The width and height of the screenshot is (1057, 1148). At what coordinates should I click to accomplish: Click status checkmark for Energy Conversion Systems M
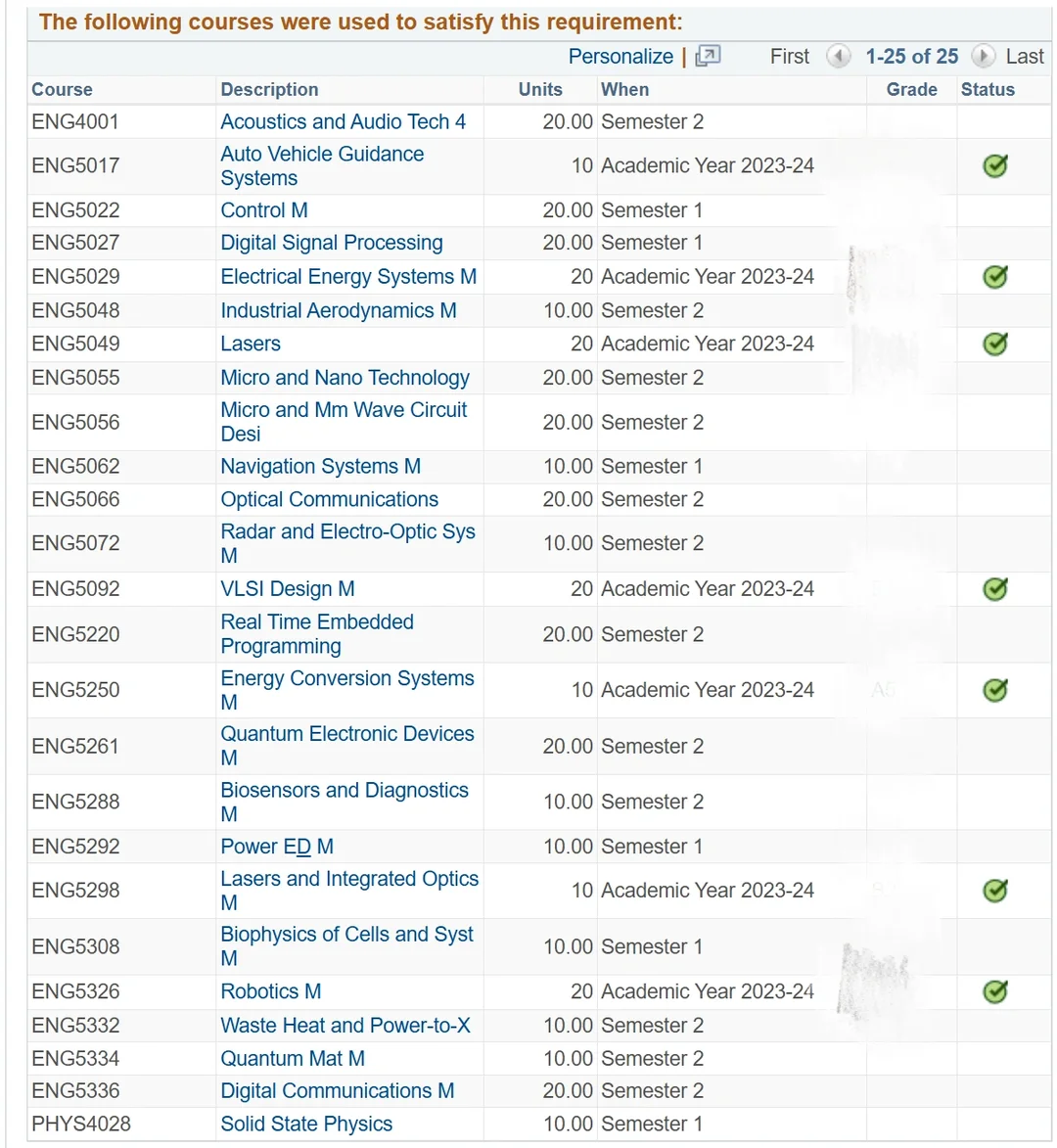994,690
